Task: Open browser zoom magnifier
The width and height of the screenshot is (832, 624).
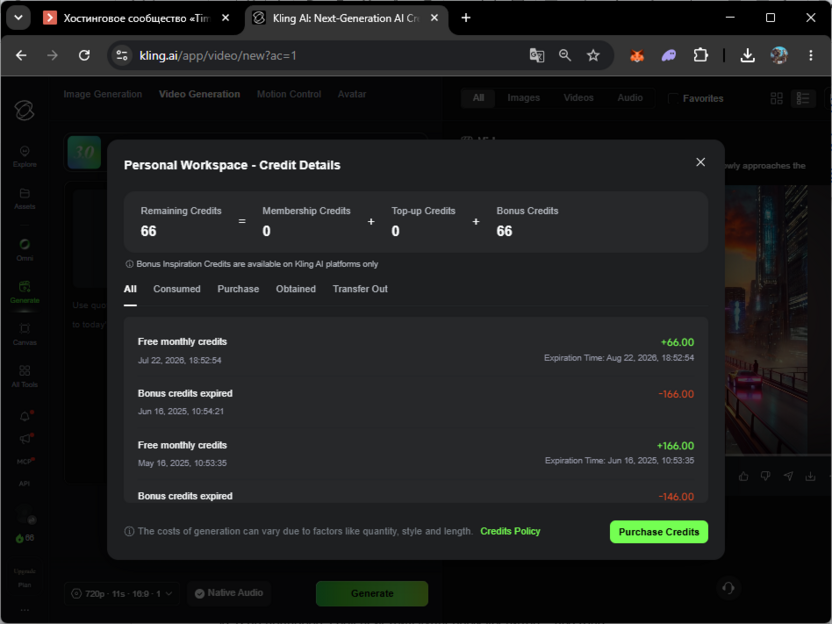Action: (565, 55)
